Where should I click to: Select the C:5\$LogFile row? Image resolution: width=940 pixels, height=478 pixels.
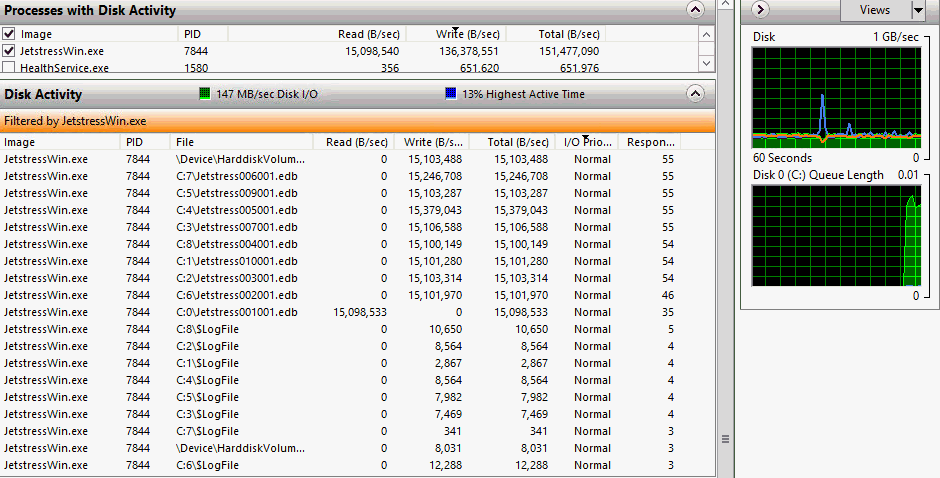(x=358, y=397)
